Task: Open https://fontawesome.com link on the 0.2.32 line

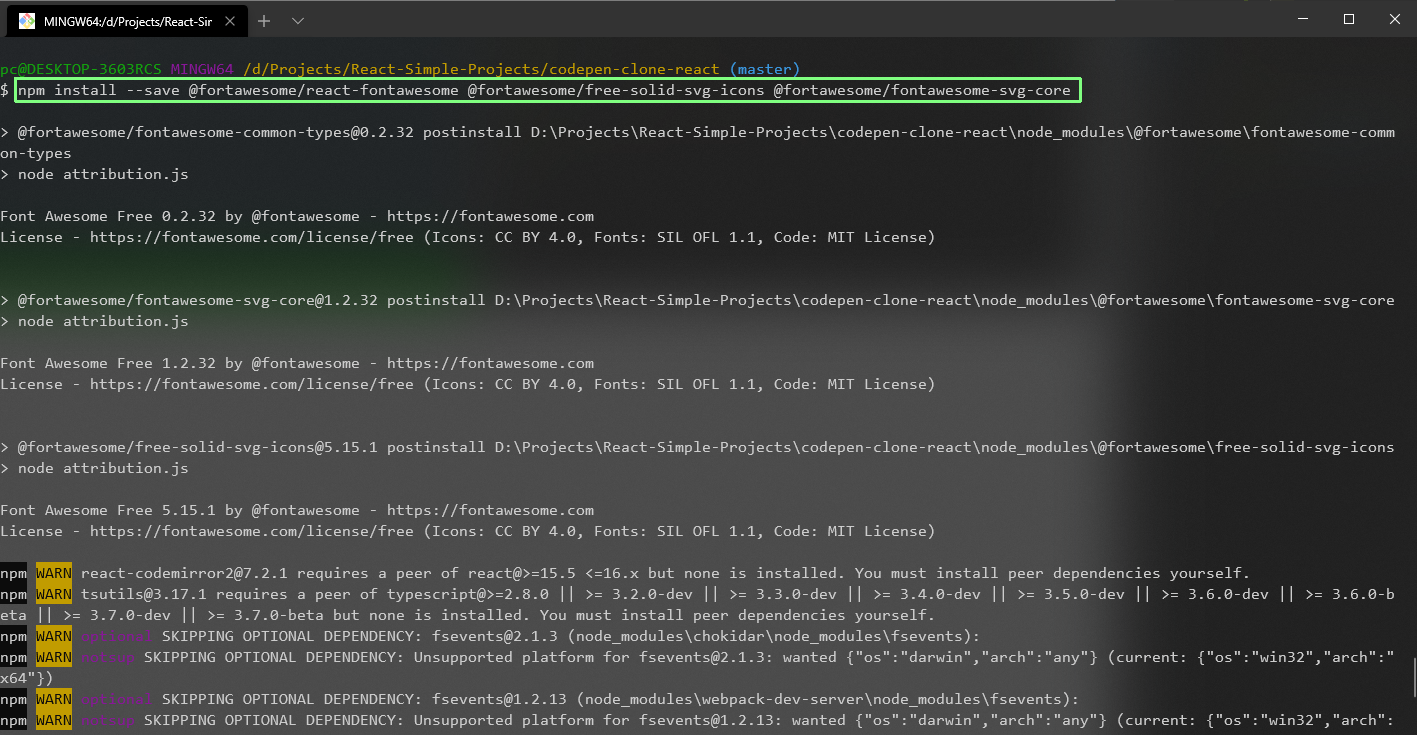Action: pos(490,216)
